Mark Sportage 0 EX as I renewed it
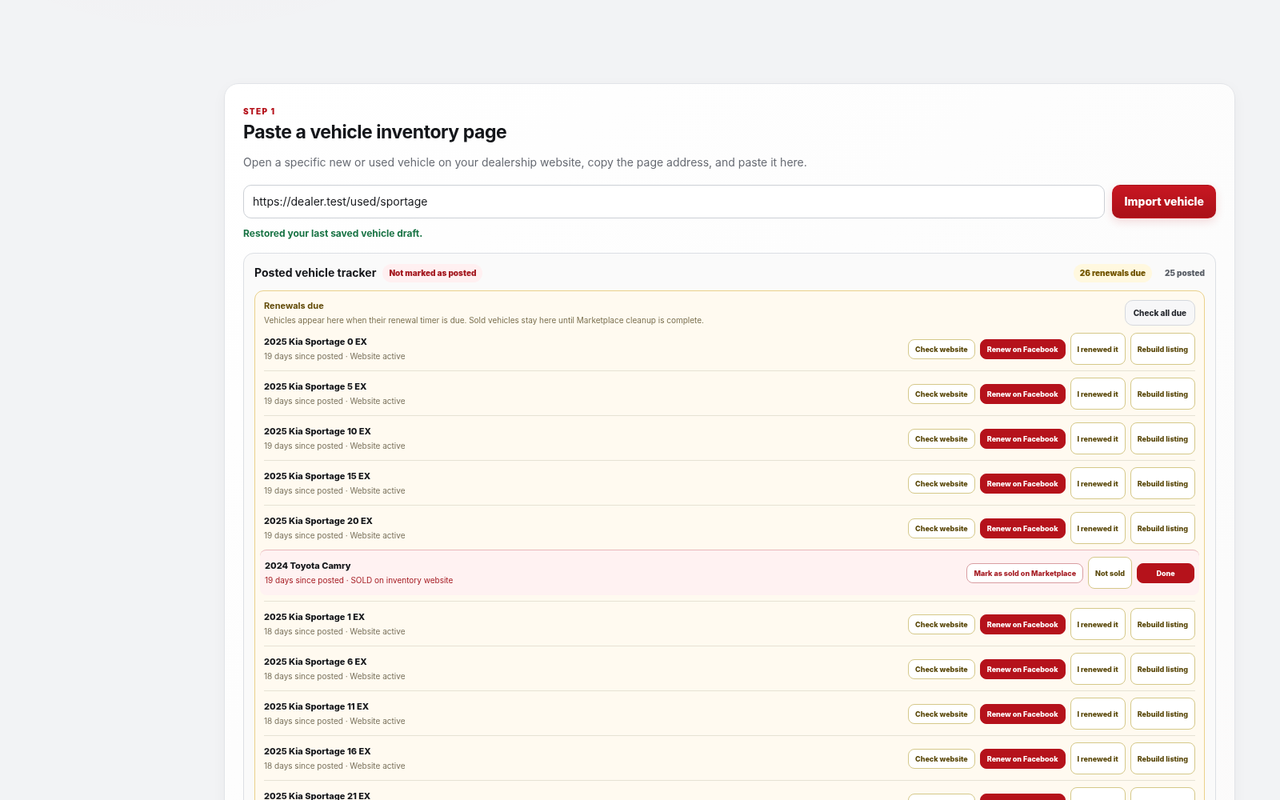Screen dimensions: 1280x800 click(x=1097, y=349)
